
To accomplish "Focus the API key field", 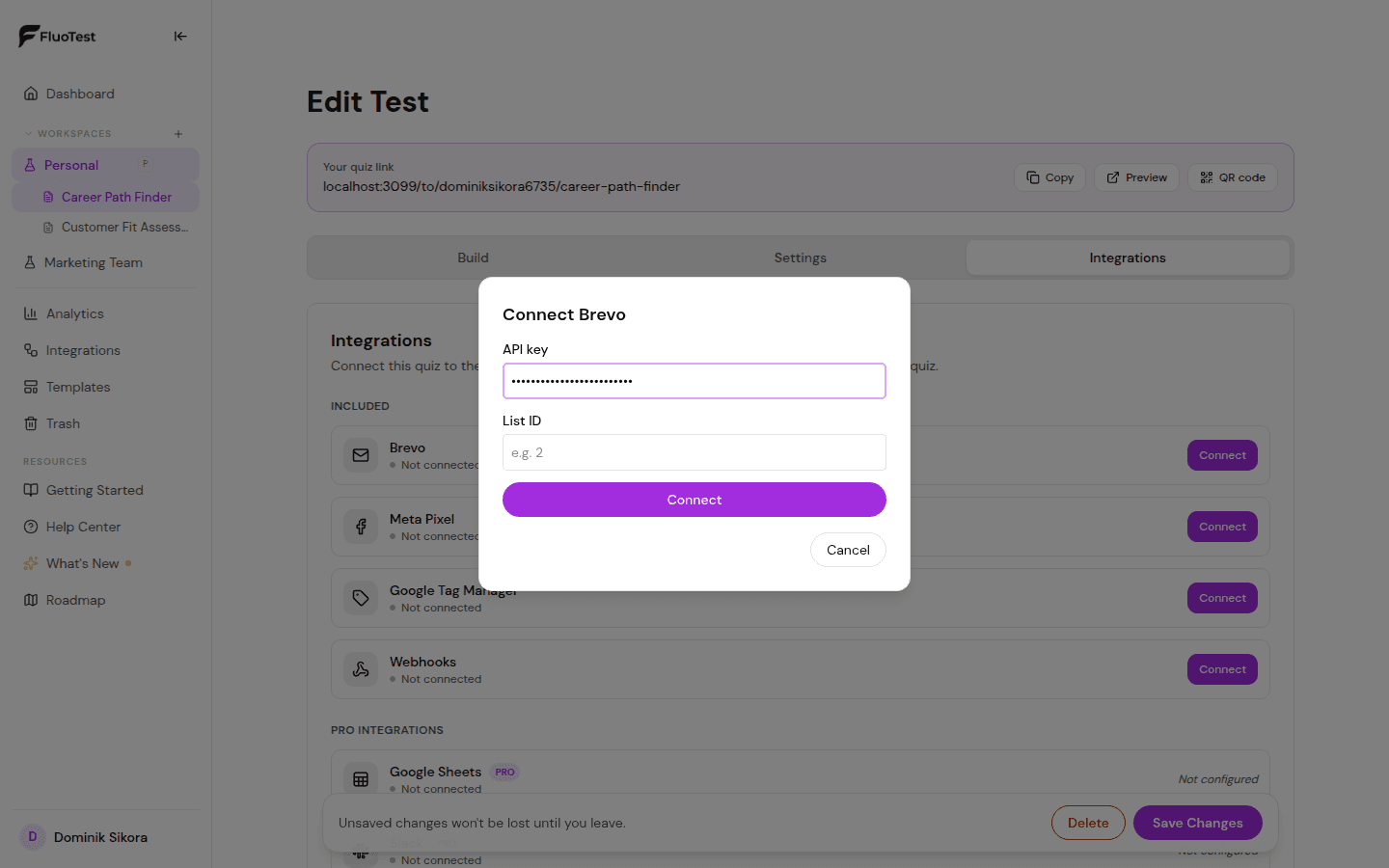I will 694,381.
